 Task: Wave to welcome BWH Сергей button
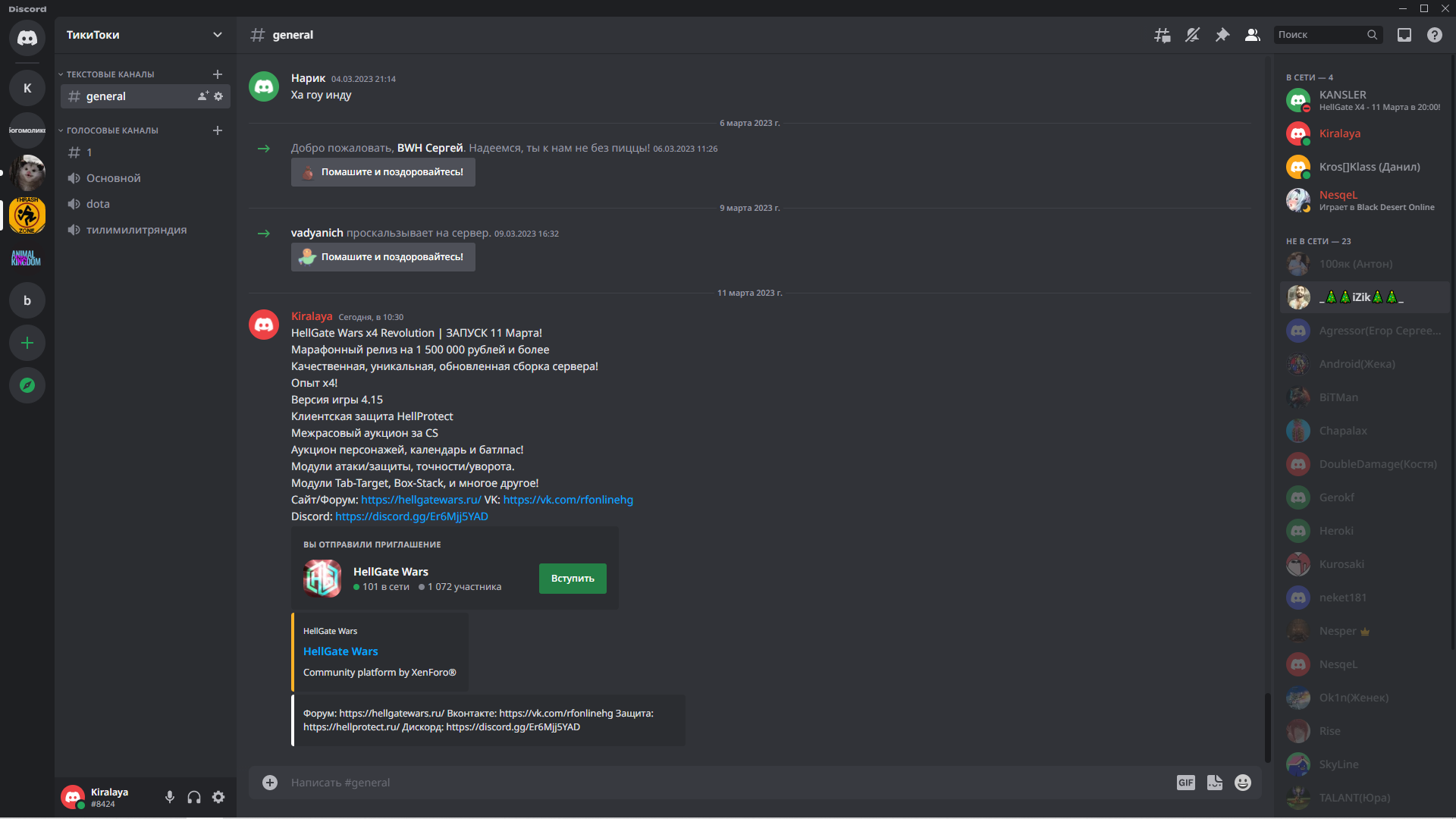[383, 172]
